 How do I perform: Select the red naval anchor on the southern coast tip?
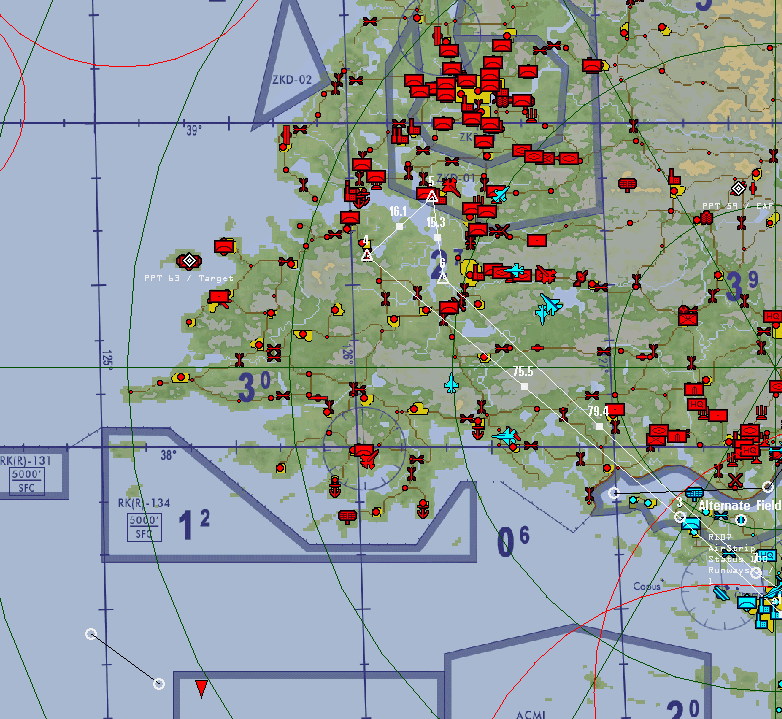[x=423, y=509]
